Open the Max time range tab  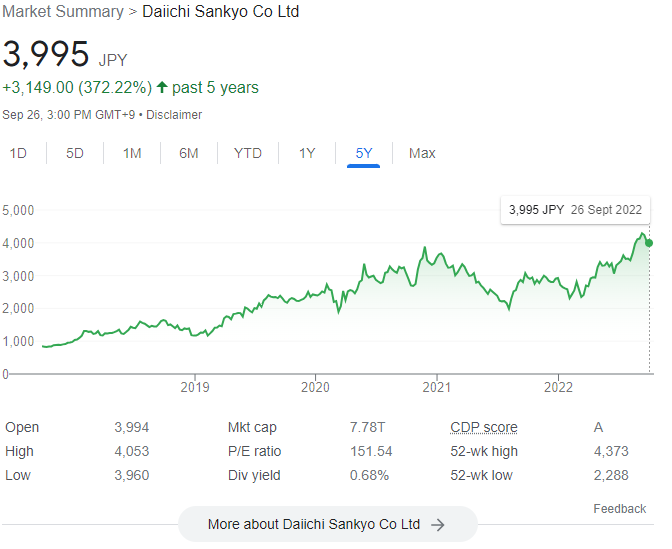point(422,153)
